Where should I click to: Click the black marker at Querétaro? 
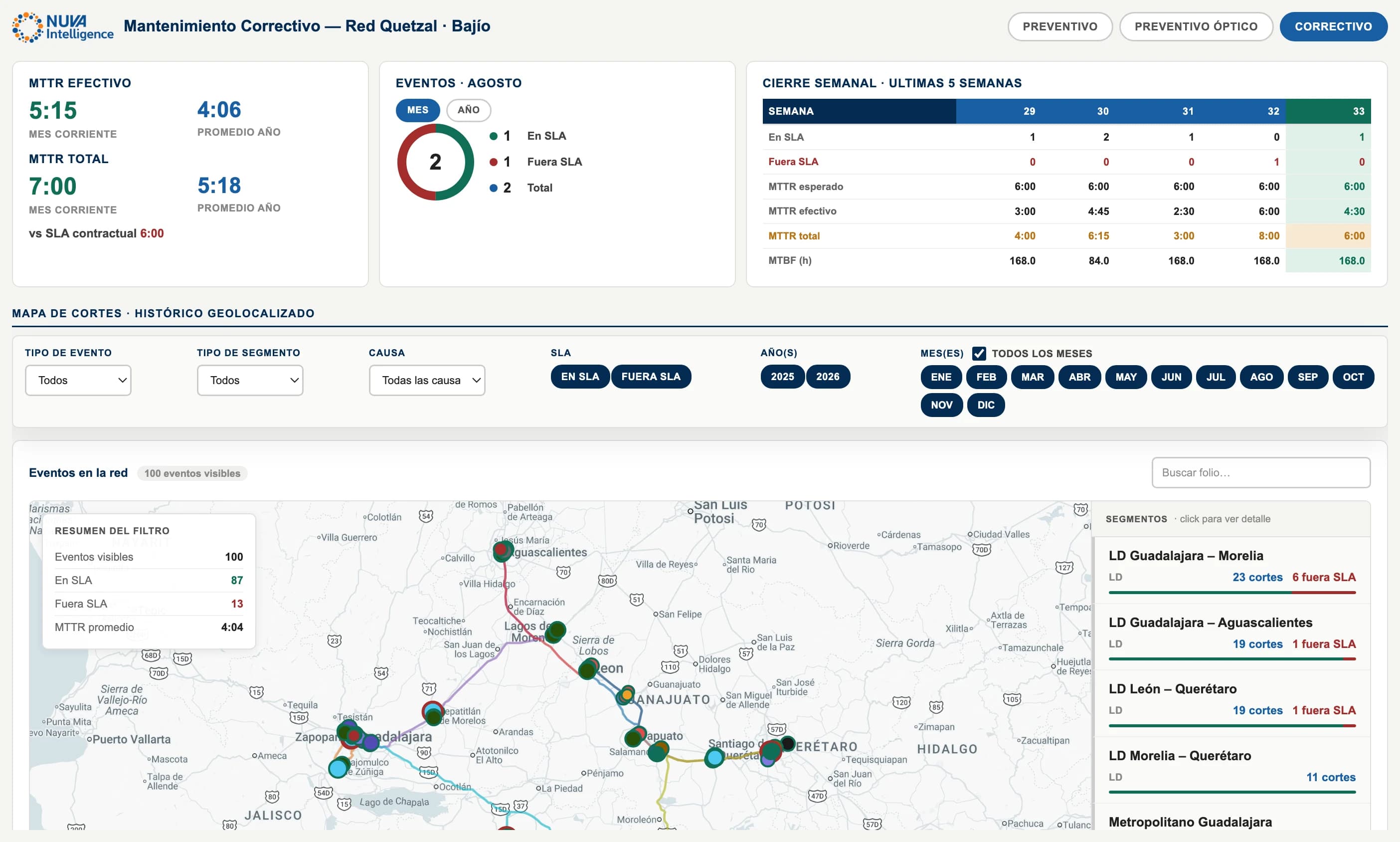(788, 743)
